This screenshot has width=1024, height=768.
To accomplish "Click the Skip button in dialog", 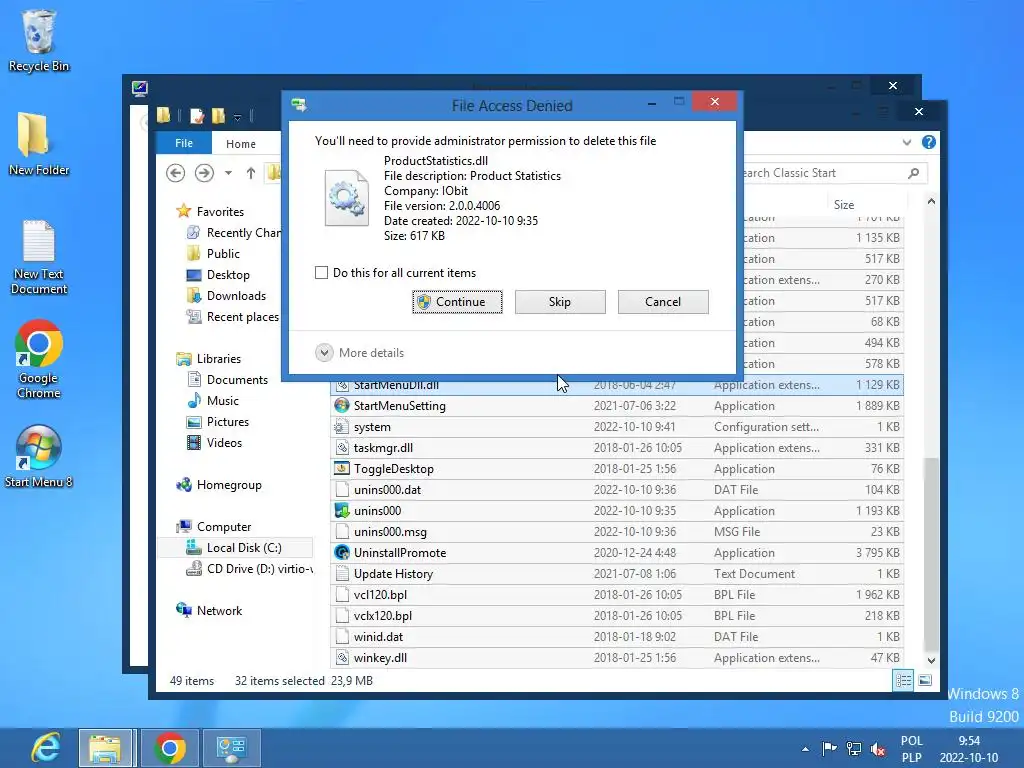I will tap(560, 302).
